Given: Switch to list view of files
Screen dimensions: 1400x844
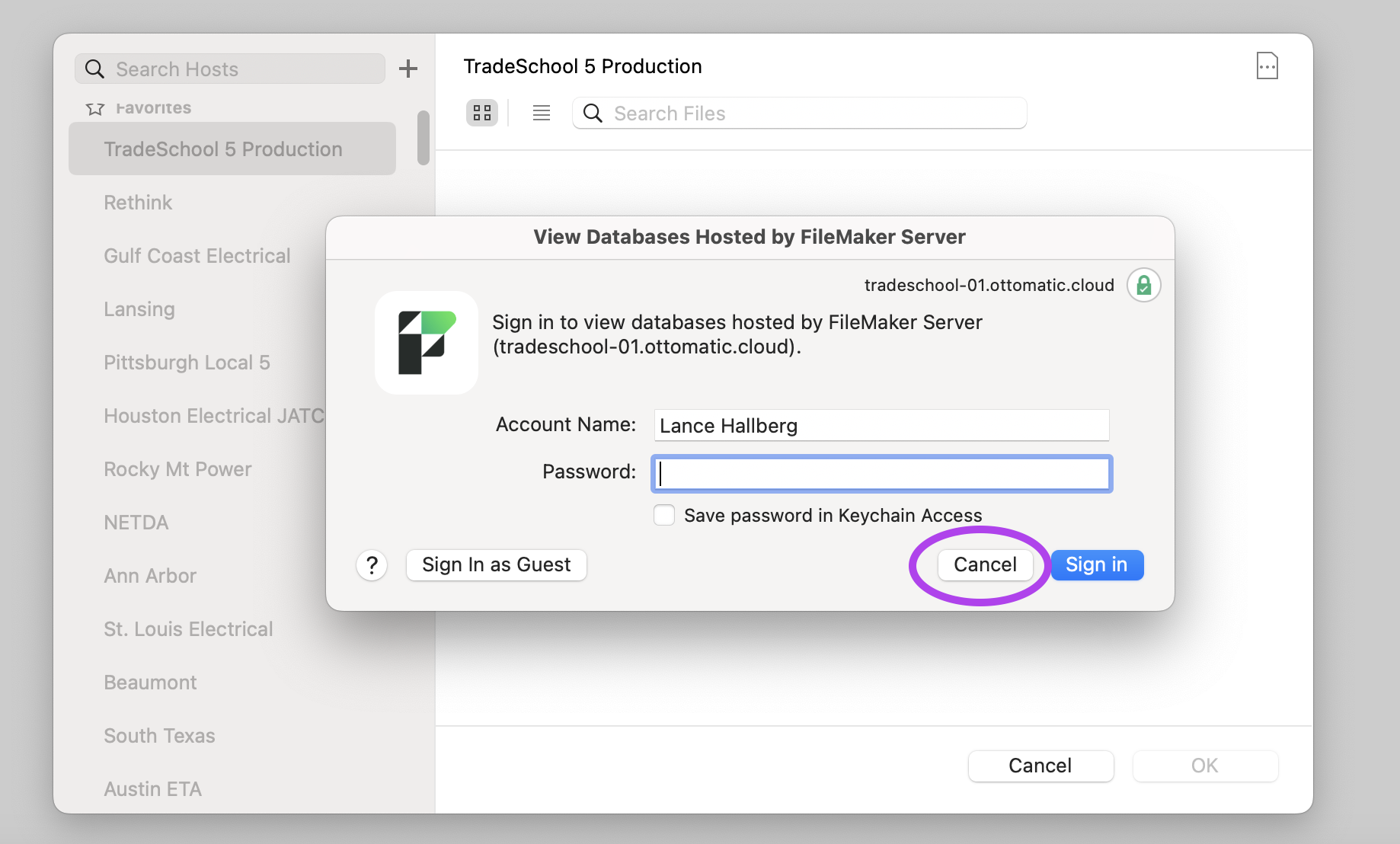Looking at the screenshot, I should click(x=542, y=113).
